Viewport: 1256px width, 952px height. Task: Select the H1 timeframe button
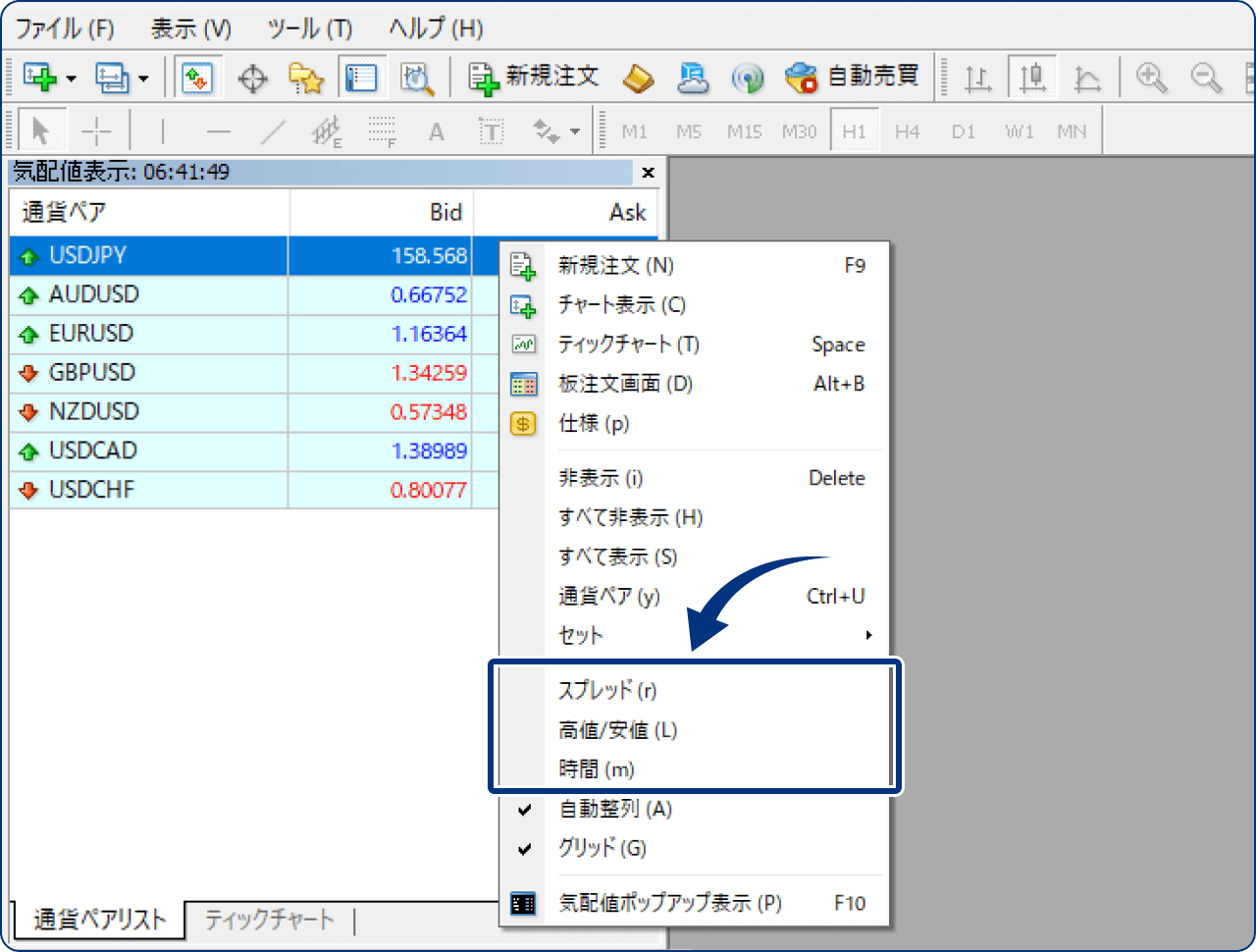point(854,132)
